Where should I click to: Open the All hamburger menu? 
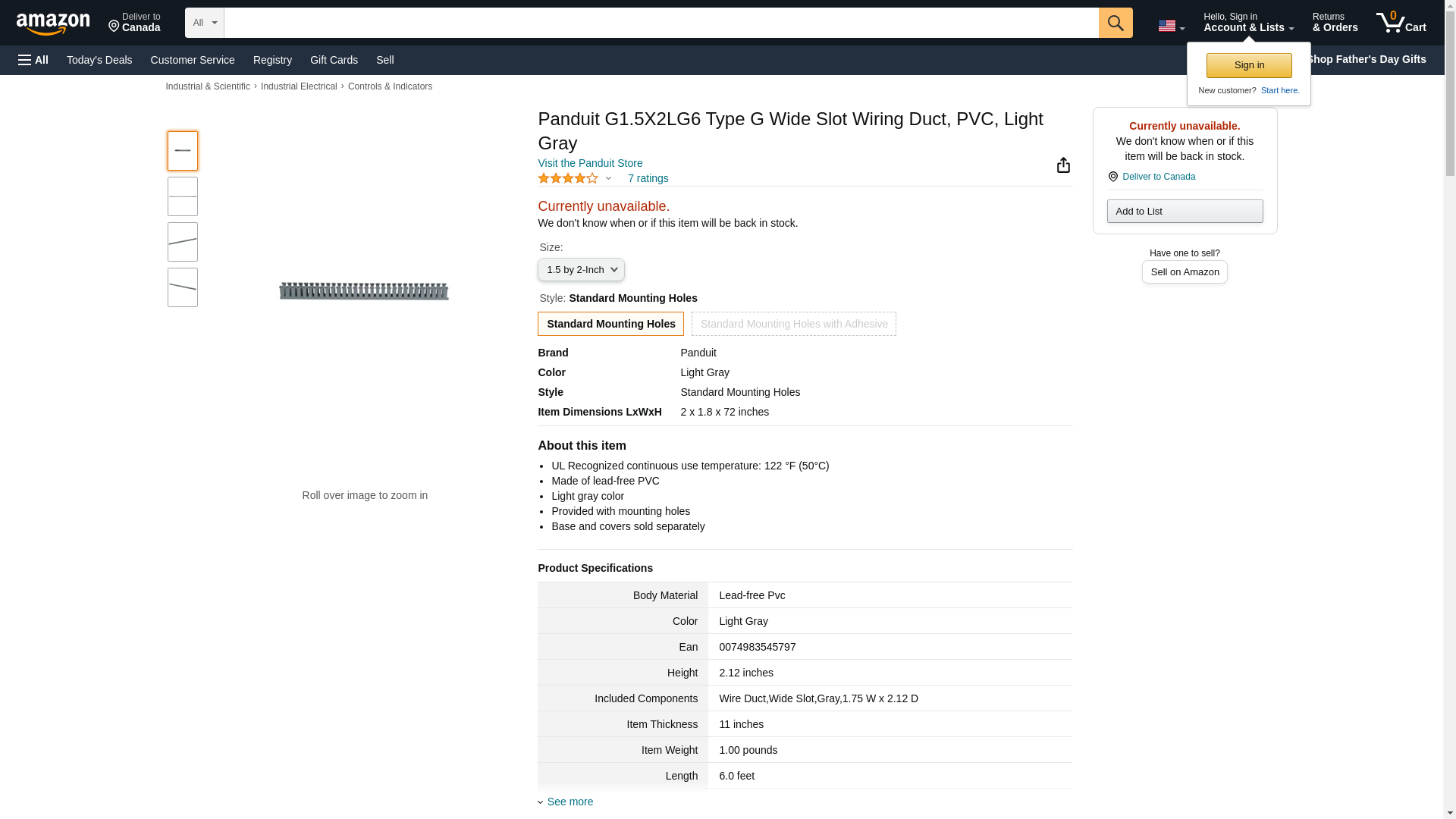click(x=33, y=60)
